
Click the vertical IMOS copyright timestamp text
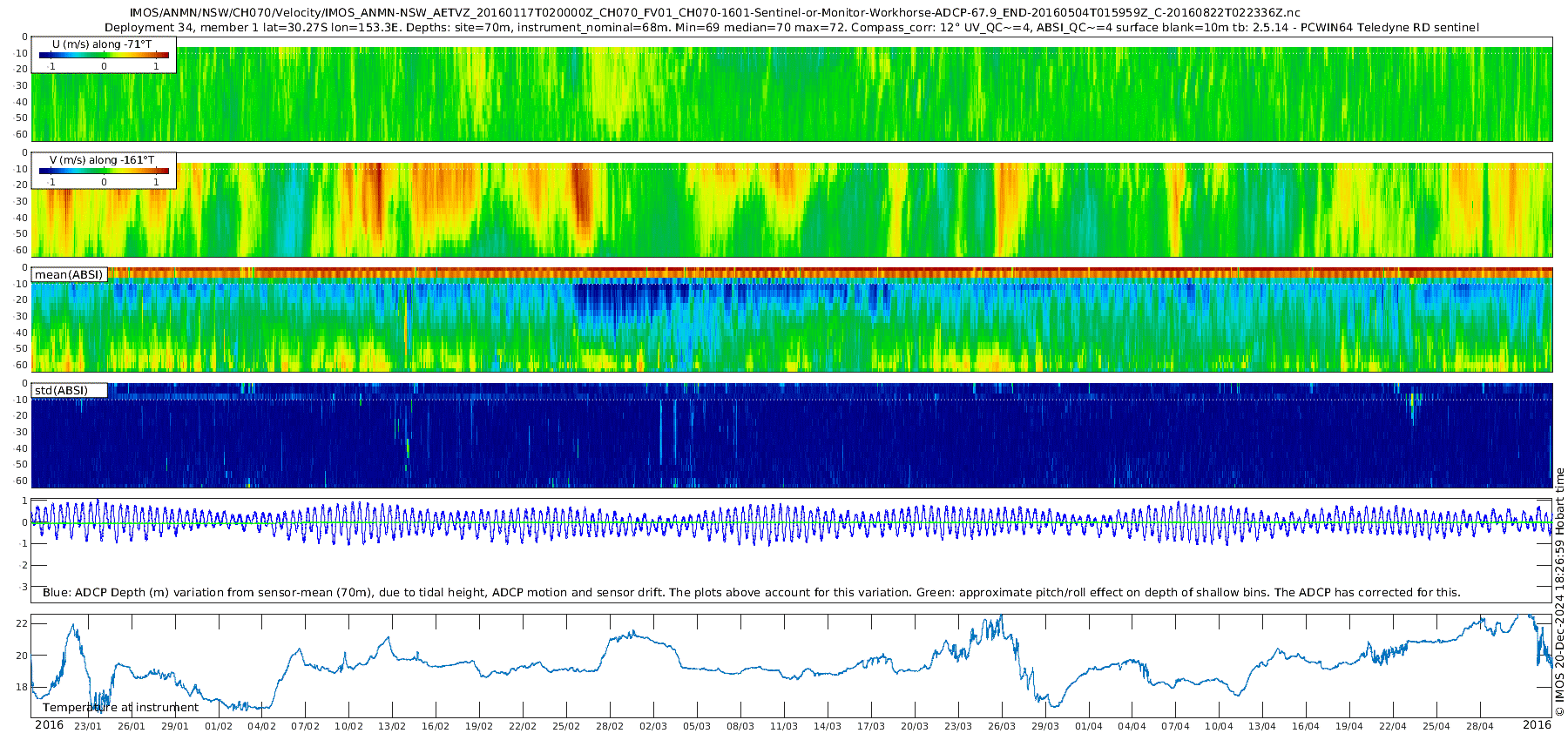[x=1559, y=592]
